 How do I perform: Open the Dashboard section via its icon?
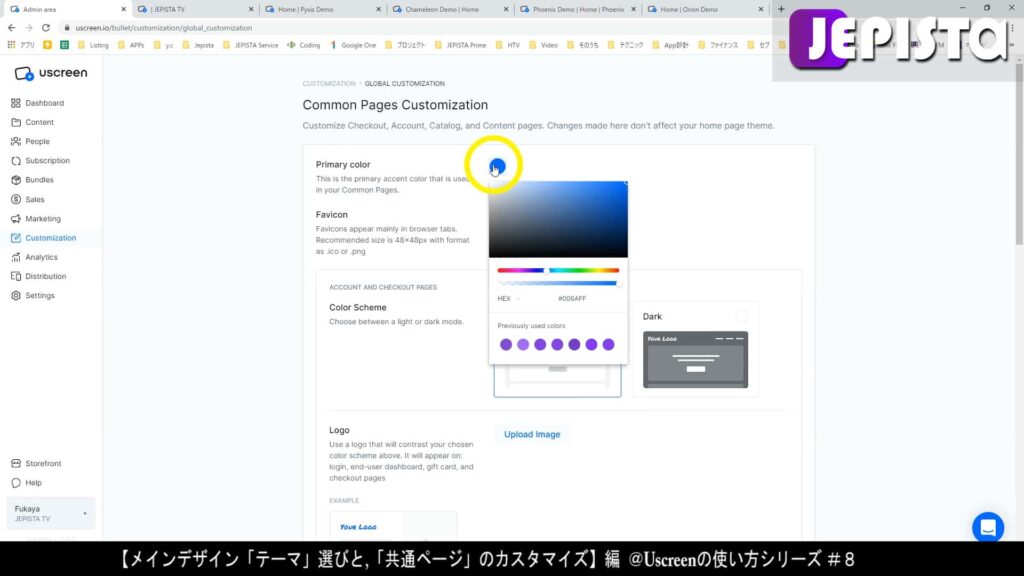(x=16, y=103)
